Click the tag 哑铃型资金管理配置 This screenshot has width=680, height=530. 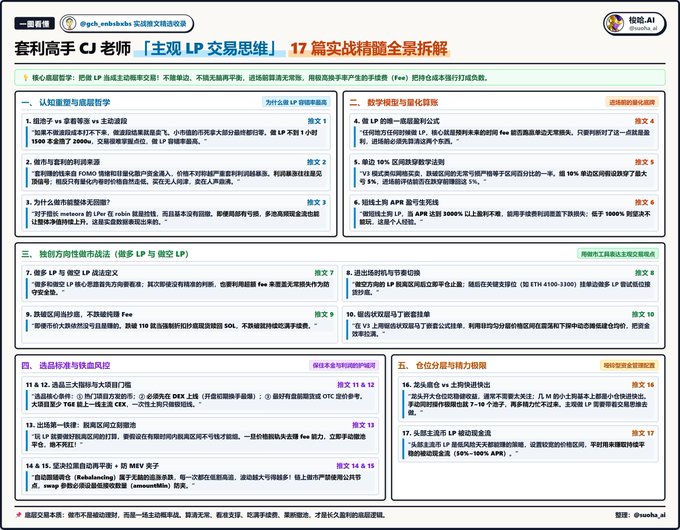tap(629, 365)
